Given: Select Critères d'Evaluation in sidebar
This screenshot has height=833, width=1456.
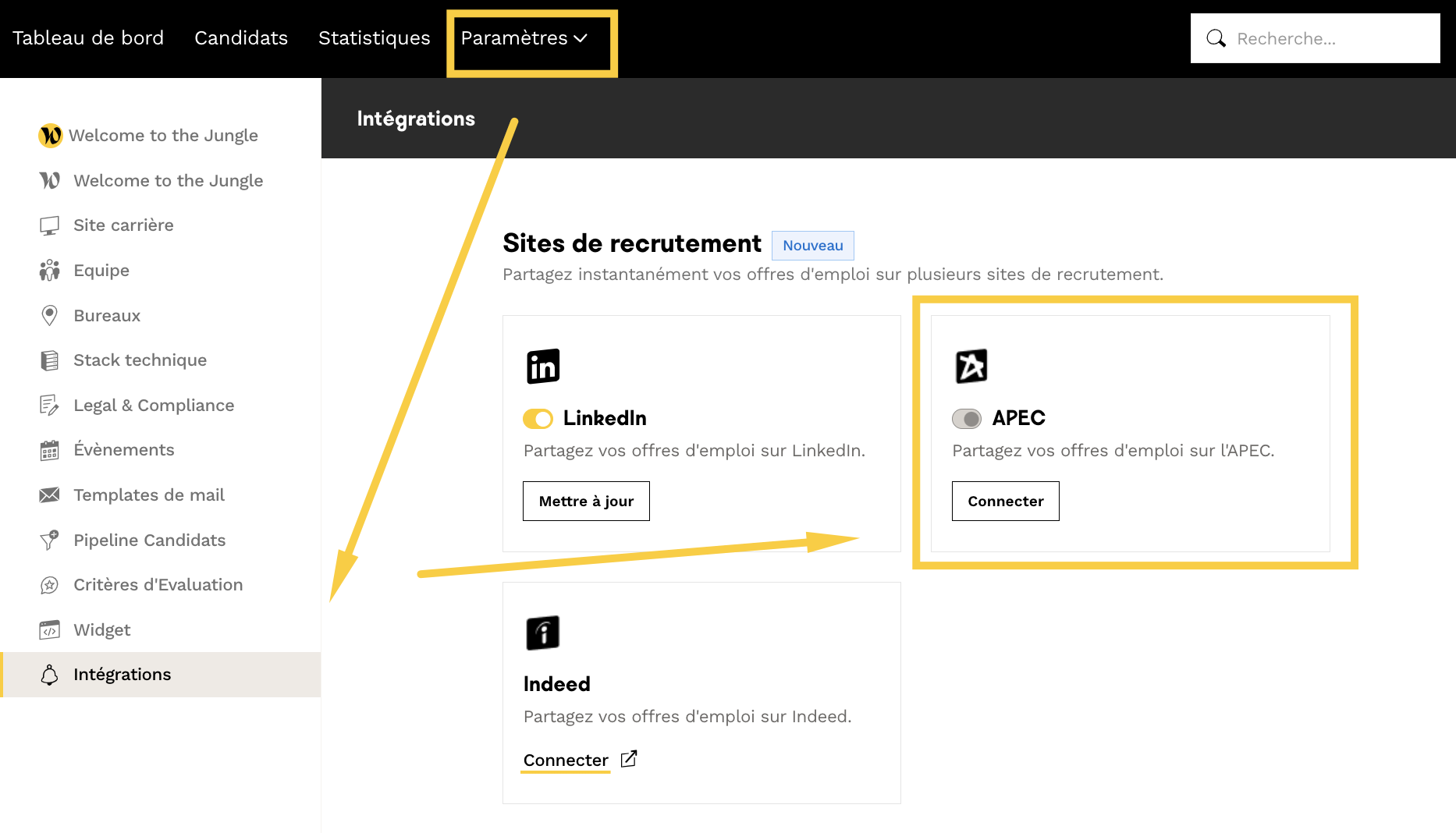Looking at the screenshot, I should click(x=158, y=585).
